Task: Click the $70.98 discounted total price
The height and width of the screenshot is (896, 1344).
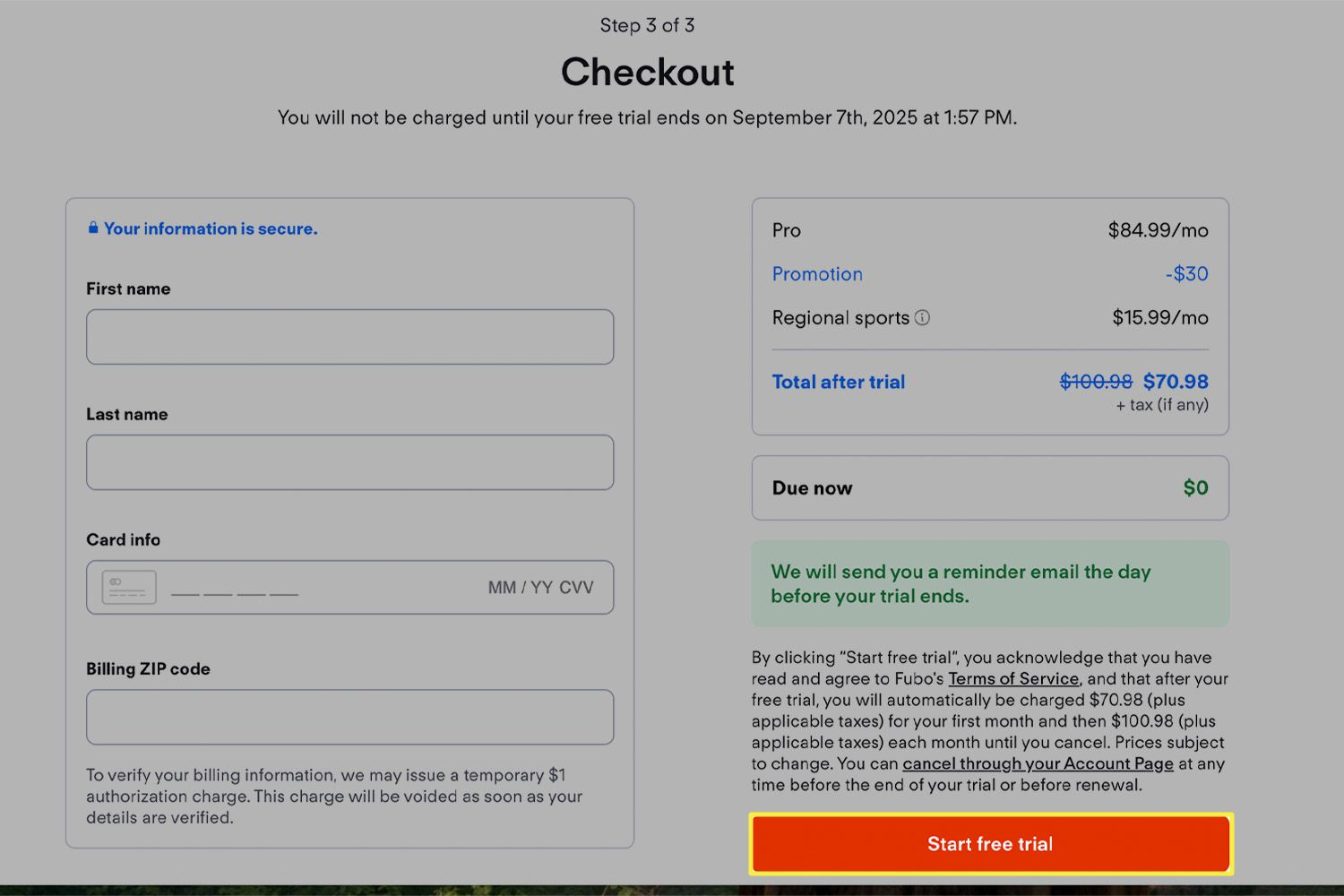Action: pos(1176,382)
